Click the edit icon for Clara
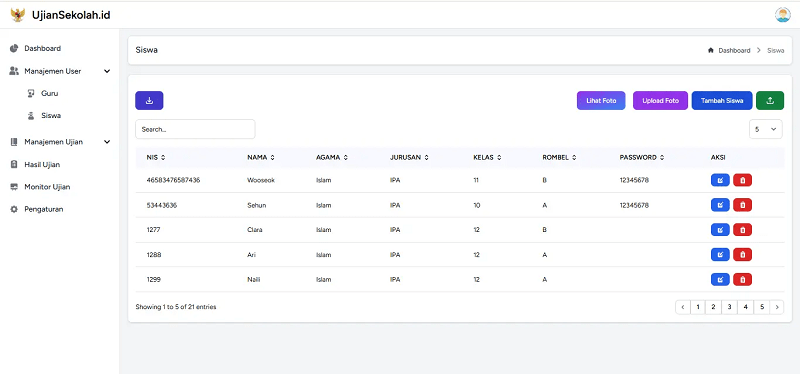 [x=720, y=230]
